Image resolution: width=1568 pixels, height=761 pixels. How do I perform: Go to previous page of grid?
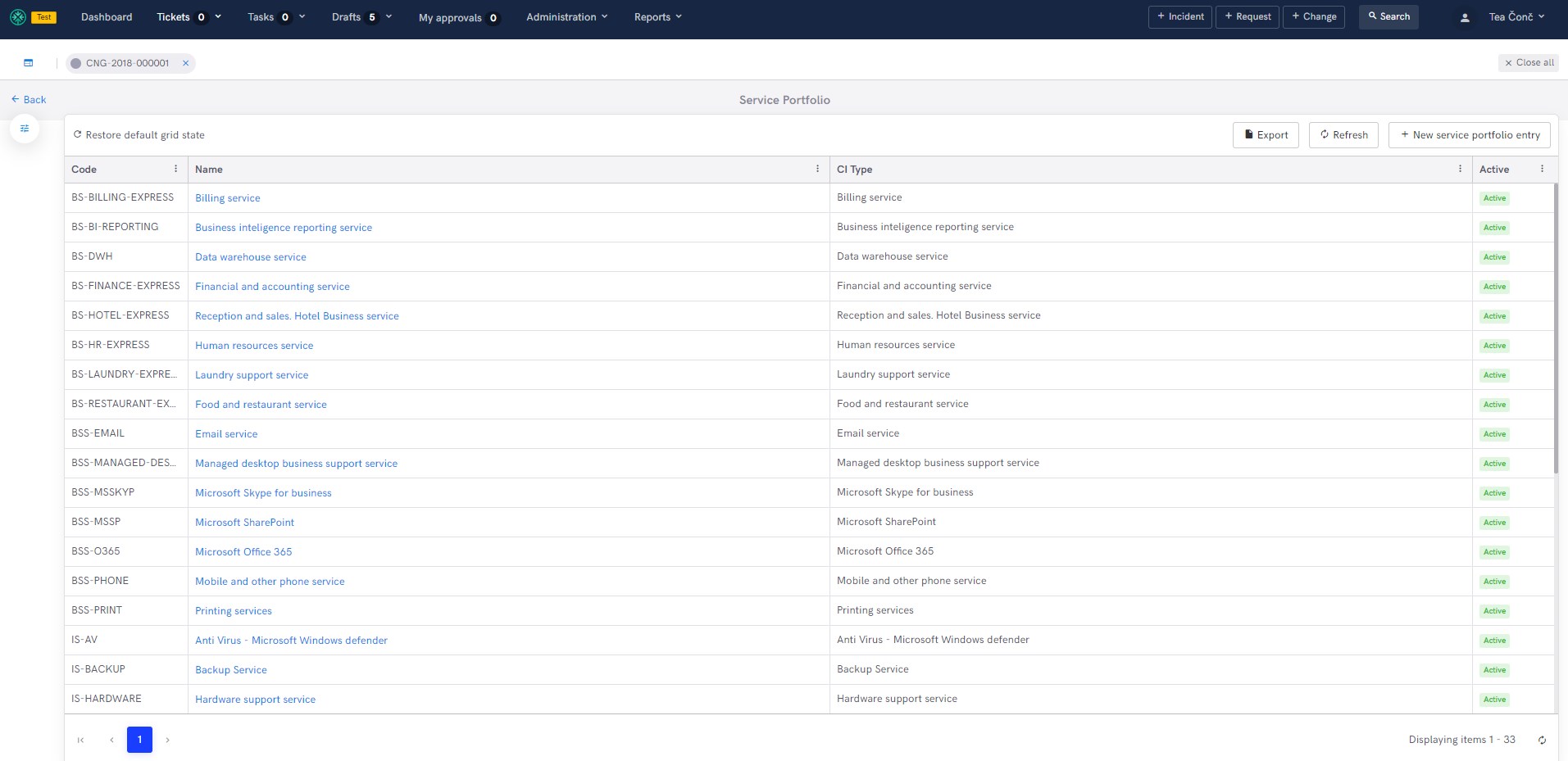(111, 740)
